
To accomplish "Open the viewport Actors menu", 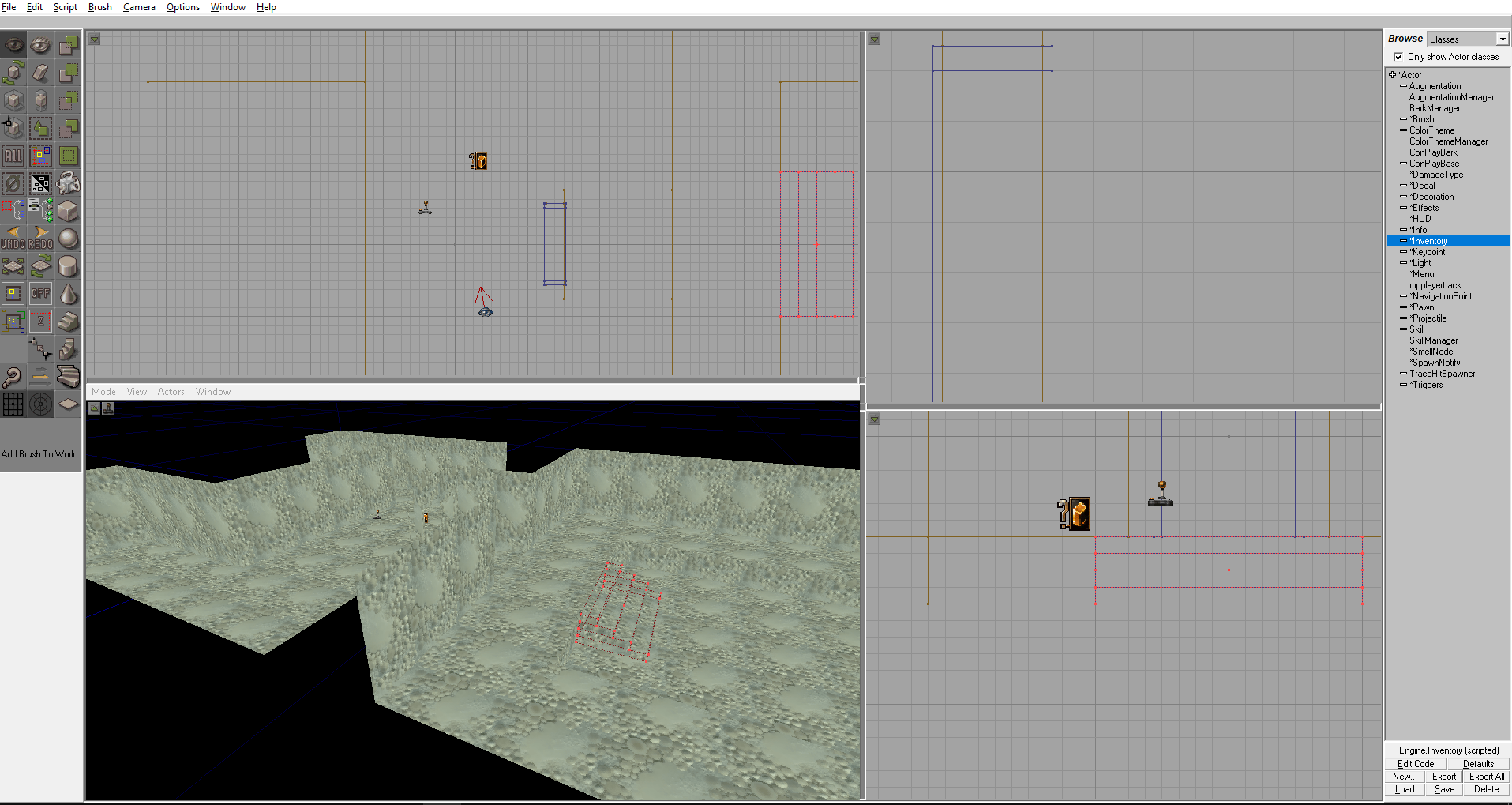I will click(171, 392).
